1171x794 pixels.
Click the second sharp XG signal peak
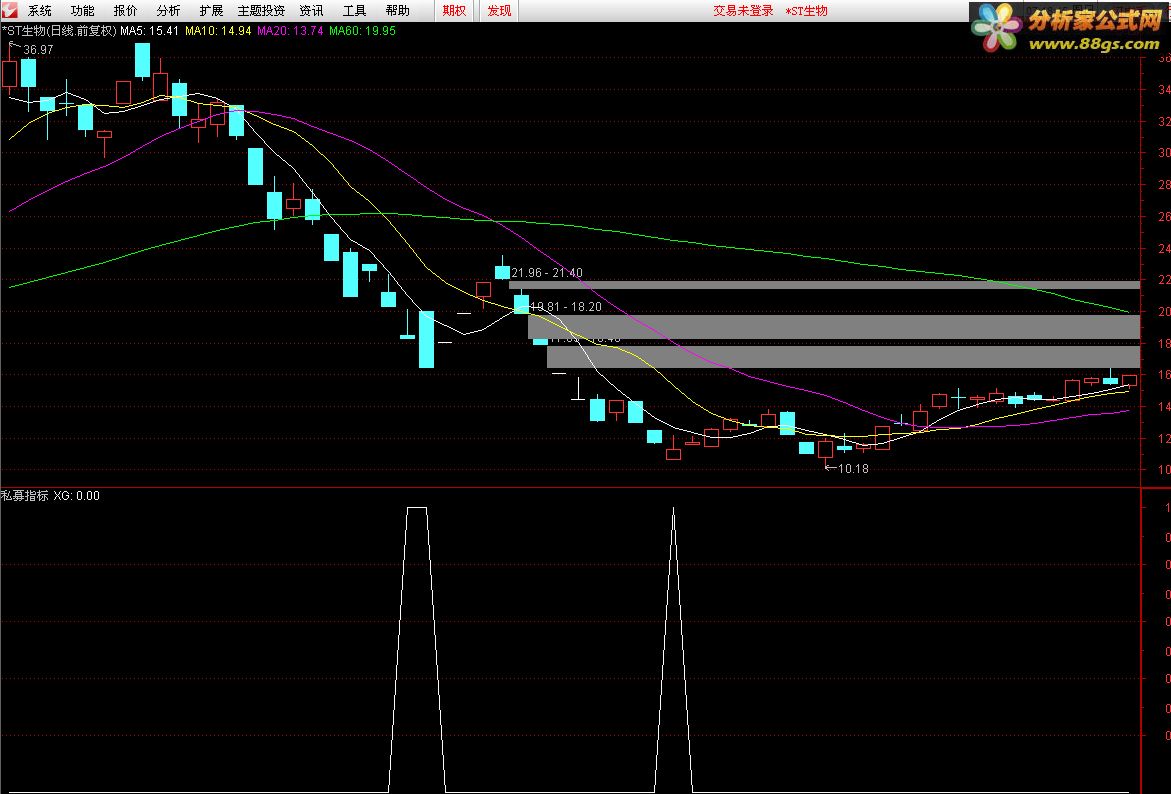tap(674, 511)
